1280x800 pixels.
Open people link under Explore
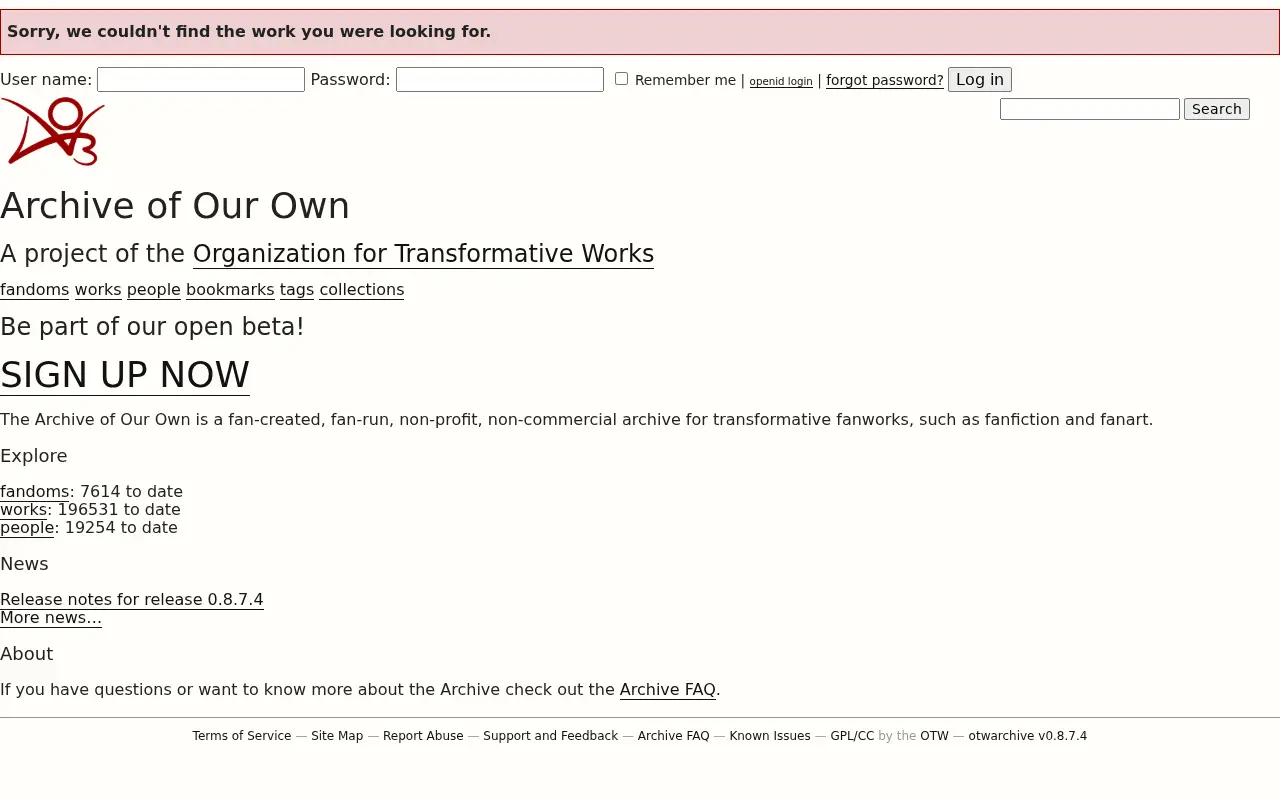(x=27, y=528)
